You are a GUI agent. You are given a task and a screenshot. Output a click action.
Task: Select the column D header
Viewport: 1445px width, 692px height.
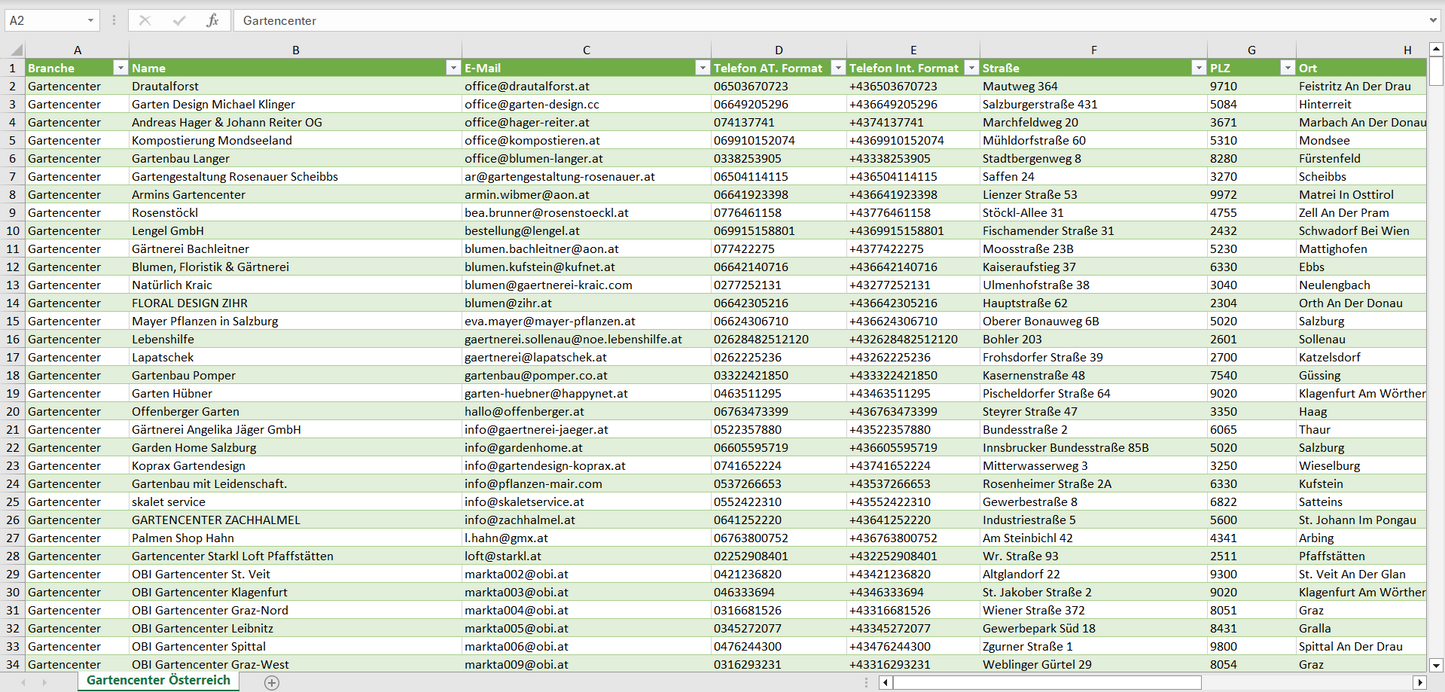778,50
